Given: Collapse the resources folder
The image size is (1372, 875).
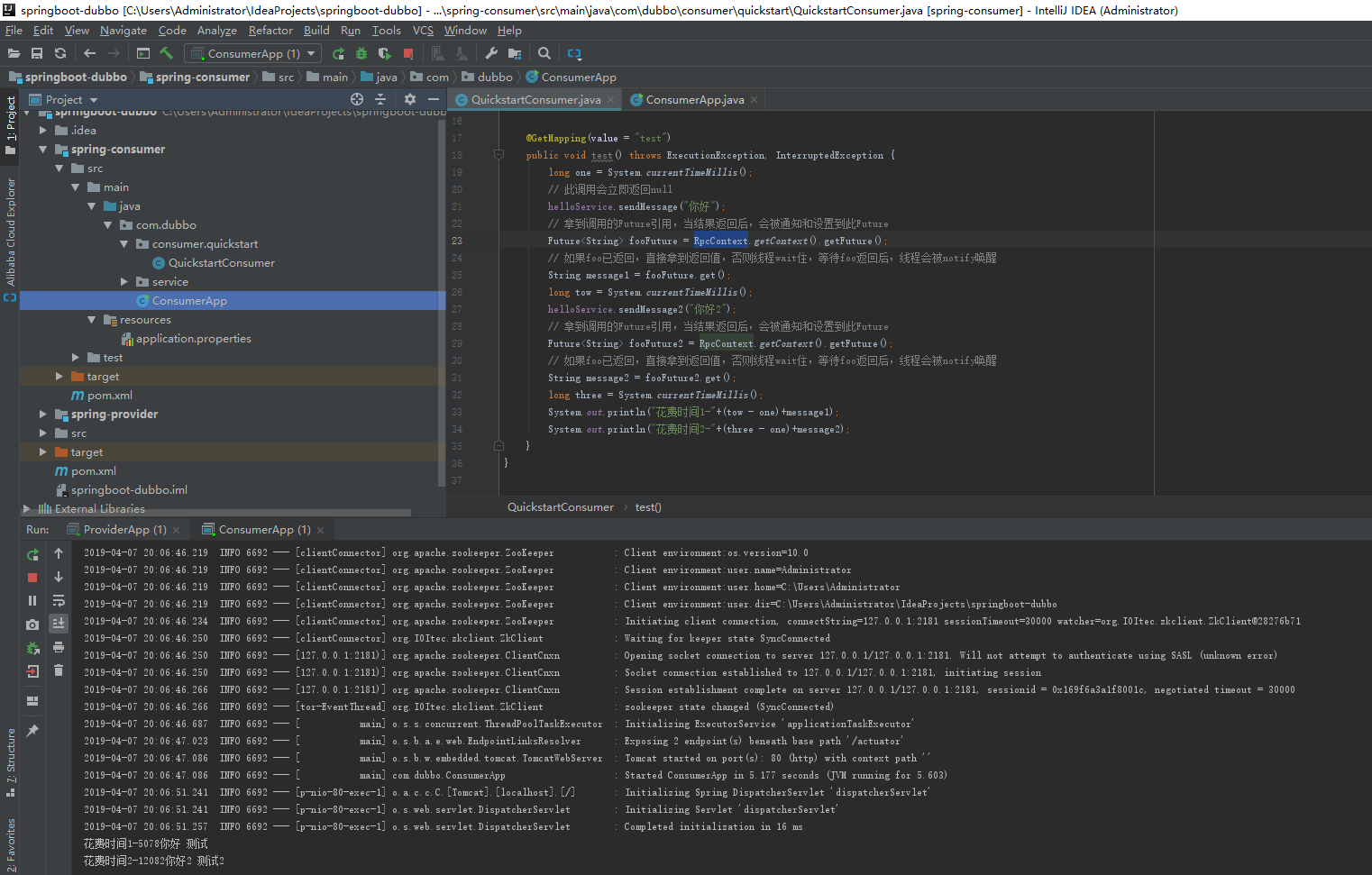Looking at the screenshot, I should tap(92, 320).
